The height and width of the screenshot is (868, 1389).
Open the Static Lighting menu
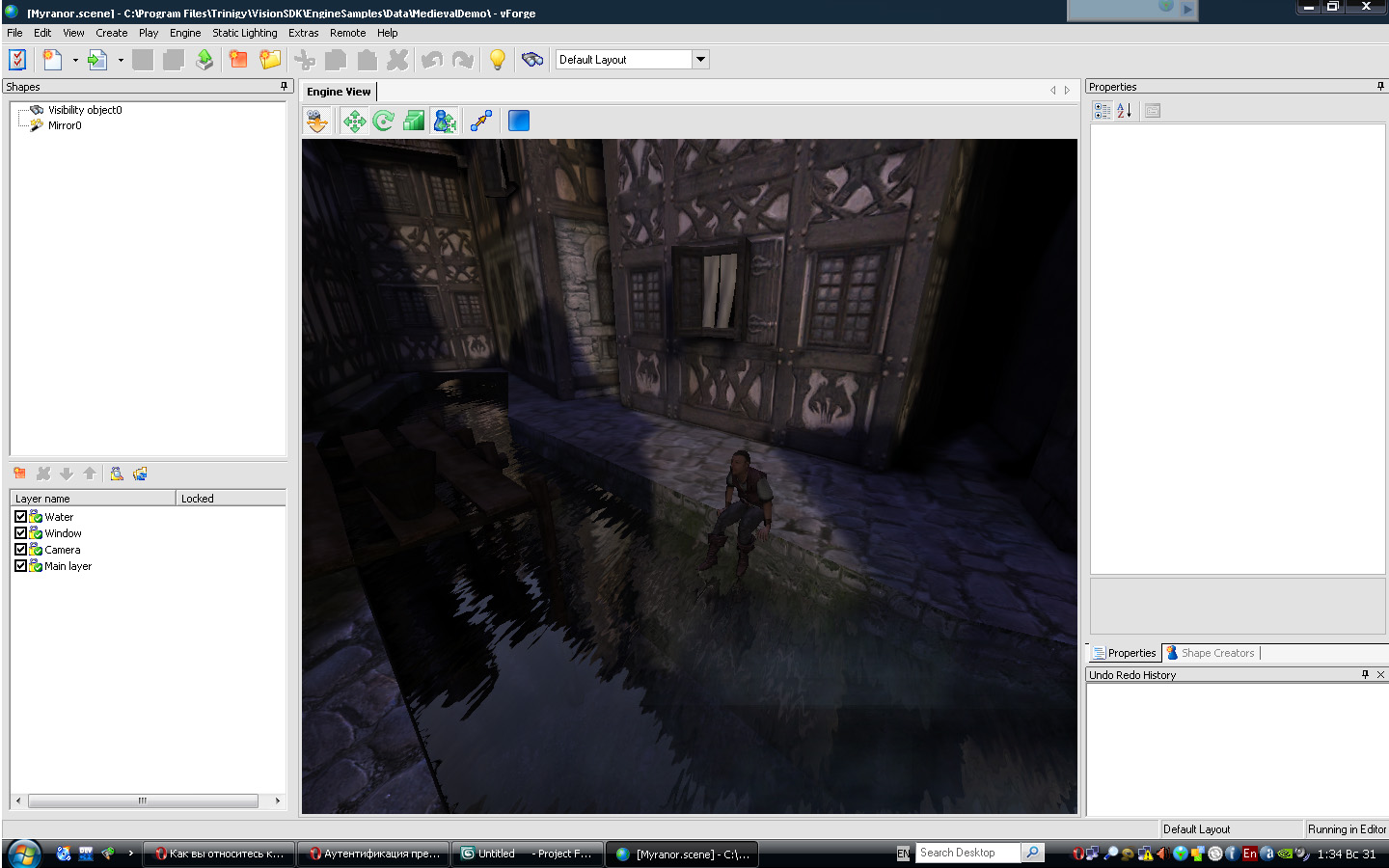[x=245, y=33]
